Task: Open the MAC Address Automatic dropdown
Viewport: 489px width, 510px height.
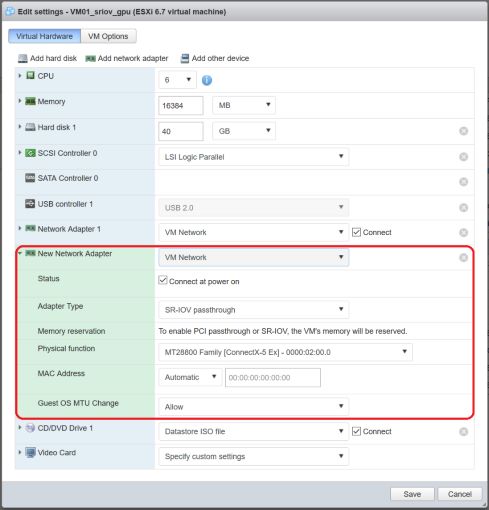Action: point(190,377)
